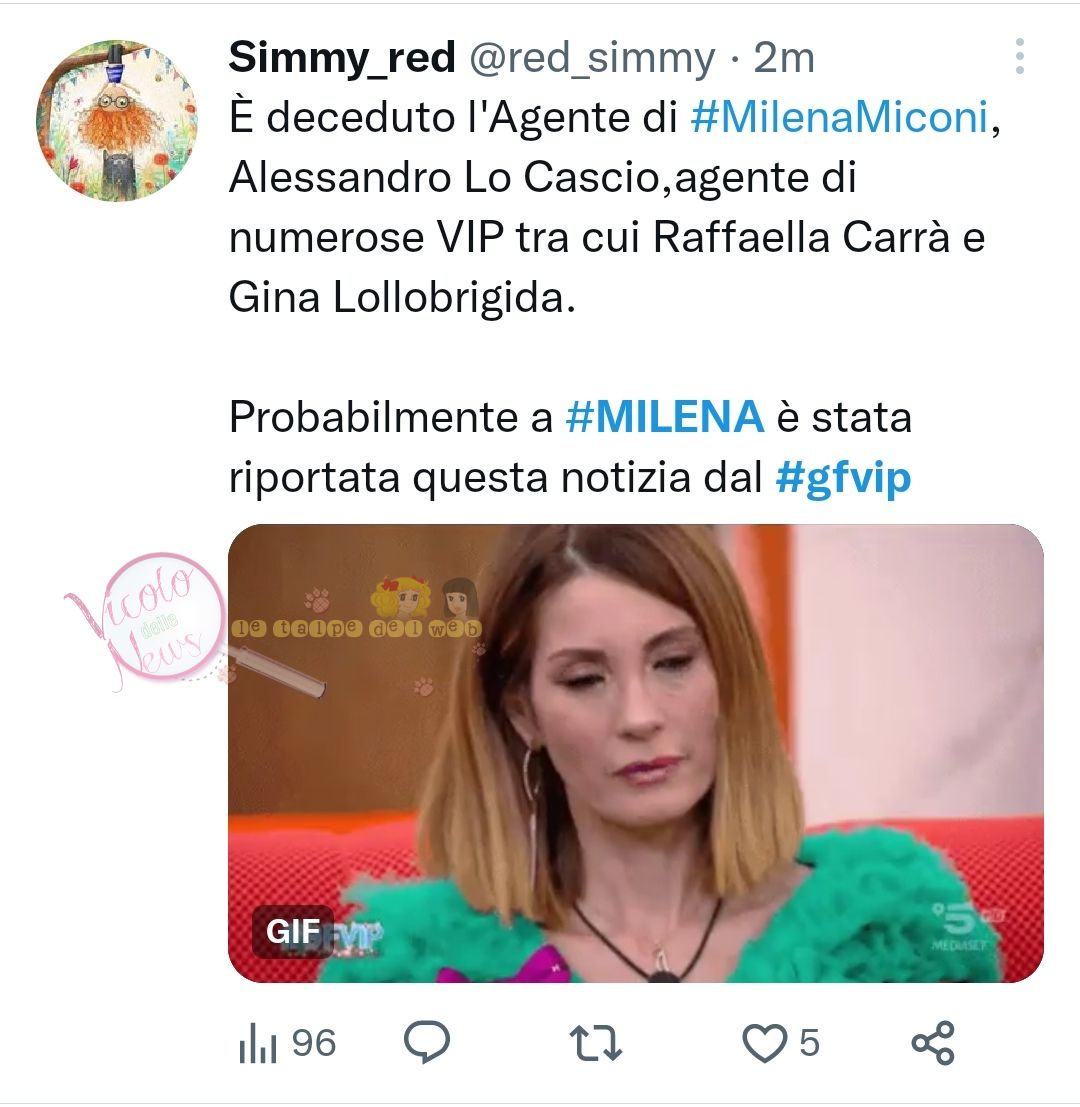Click the Canale 5 Mediaset logo
This screenshot has width=1080, height=1107.
point(966,926)
